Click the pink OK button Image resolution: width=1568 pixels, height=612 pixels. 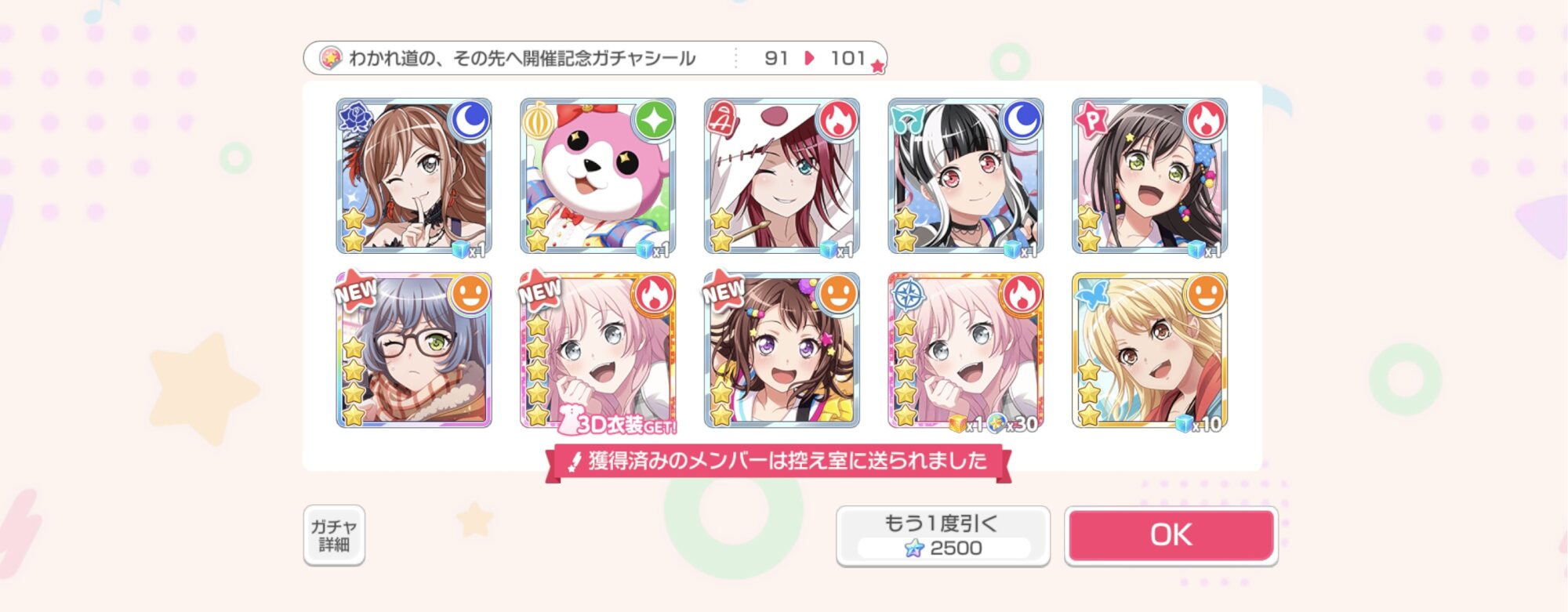[1171, 535]
